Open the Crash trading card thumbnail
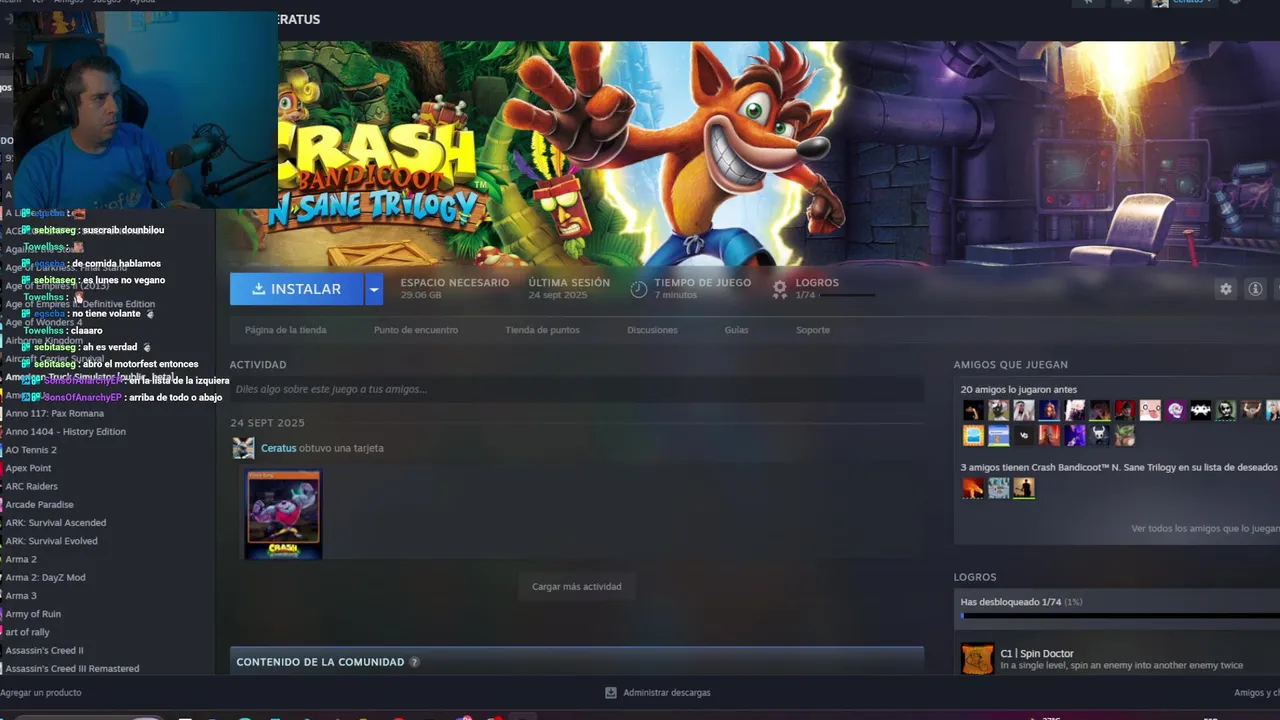1280x720 pixels. [283, 514]
